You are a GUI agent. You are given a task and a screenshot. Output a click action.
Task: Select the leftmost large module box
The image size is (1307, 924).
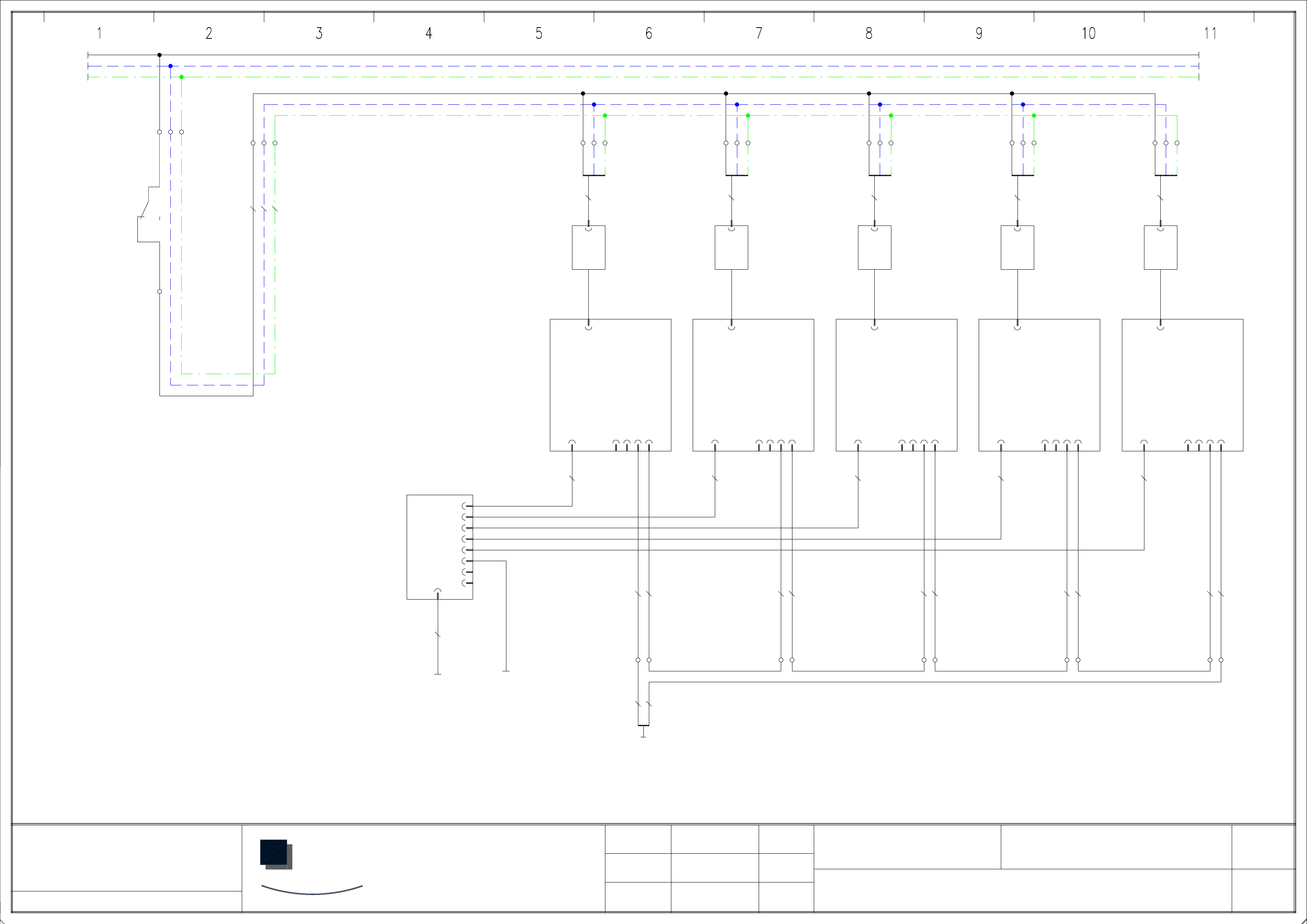coord(610,385)
